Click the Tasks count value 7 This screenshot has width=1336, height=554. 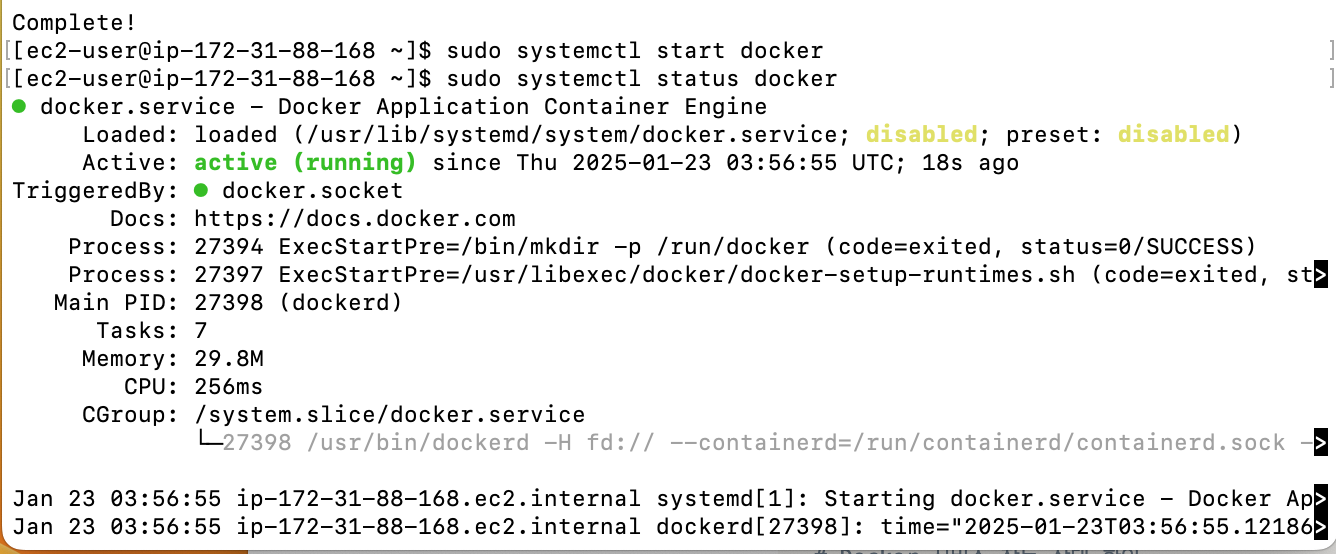(201, 331)
